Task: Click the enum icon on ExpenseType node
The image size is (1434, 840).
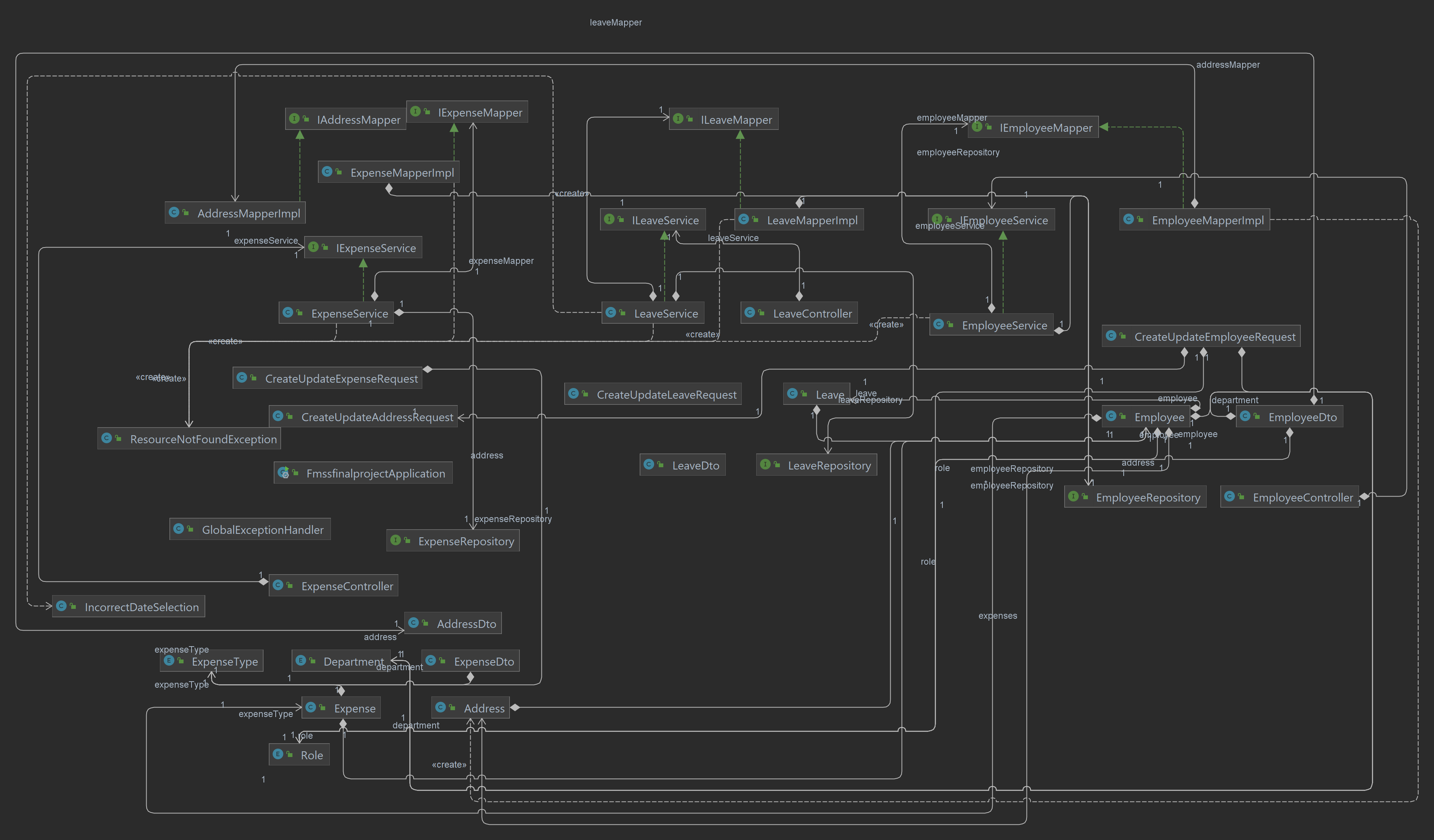Action: pos(168,661)
